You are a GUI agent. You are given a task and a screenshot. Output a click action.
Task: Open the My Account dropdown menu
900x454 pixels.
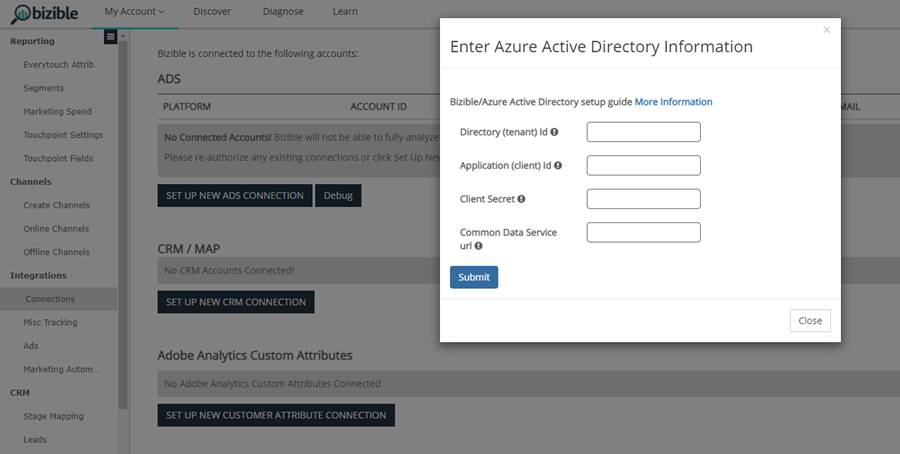(134, 11)
